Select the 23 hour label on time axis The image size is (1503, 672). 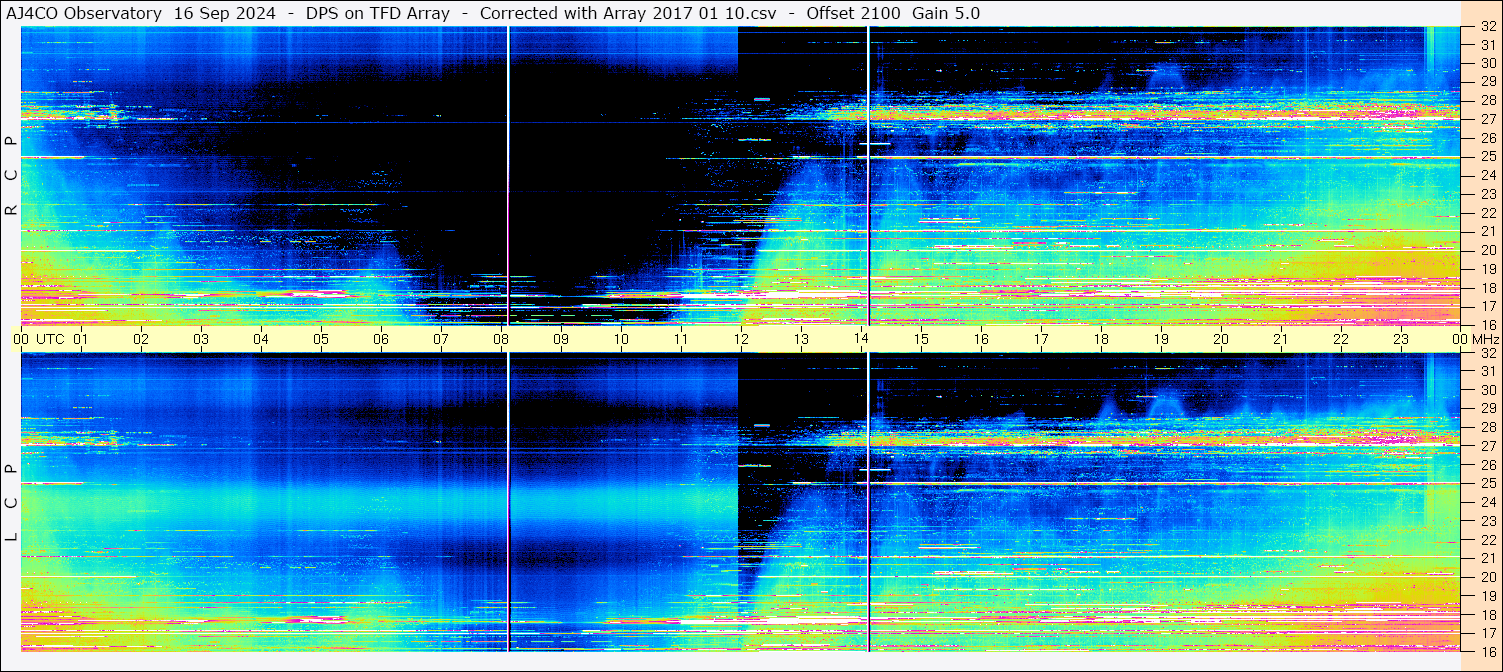(1401, 339)
